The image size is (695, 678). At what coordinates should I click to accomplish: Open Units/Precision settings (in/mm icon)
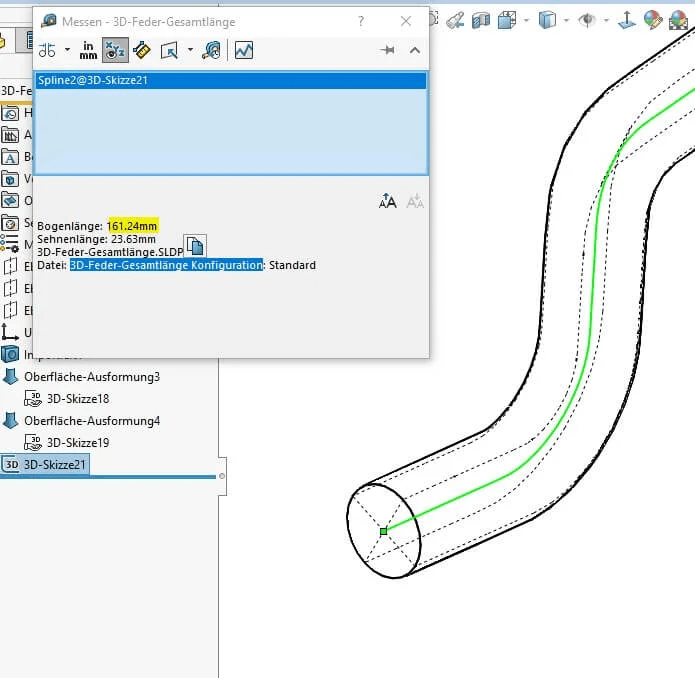(x=89, y=50)
